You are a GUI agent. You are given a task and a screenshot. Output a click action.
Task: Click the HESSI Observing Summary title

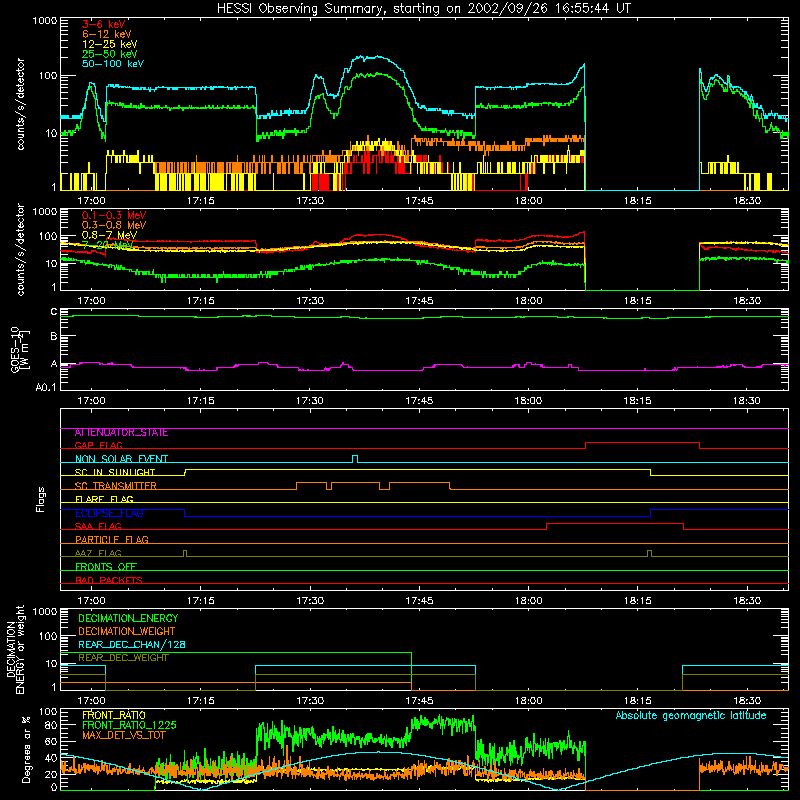pos(423,9)
